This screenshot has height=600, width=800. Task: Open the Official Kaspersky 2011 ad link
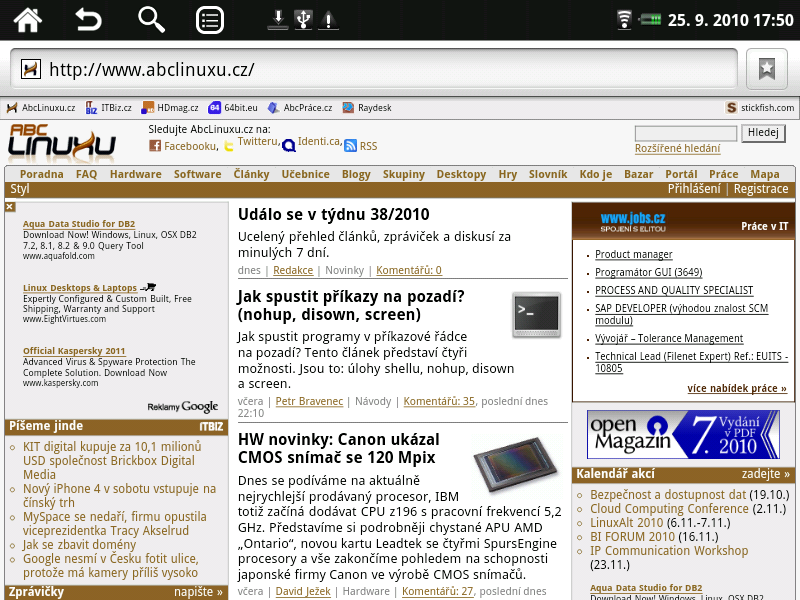coord(74,351)
